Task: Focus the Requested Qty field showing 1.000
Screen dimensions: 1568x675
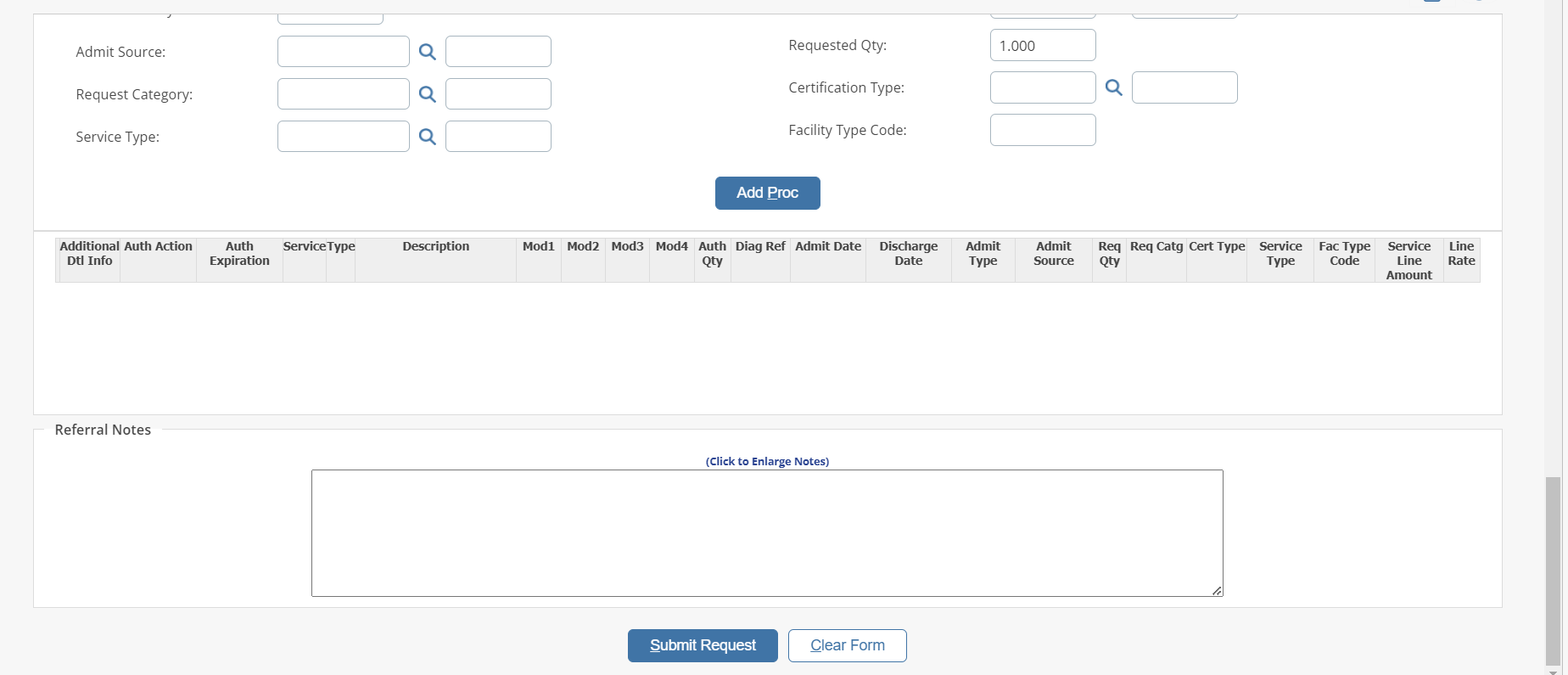Action: (1043, 46)
